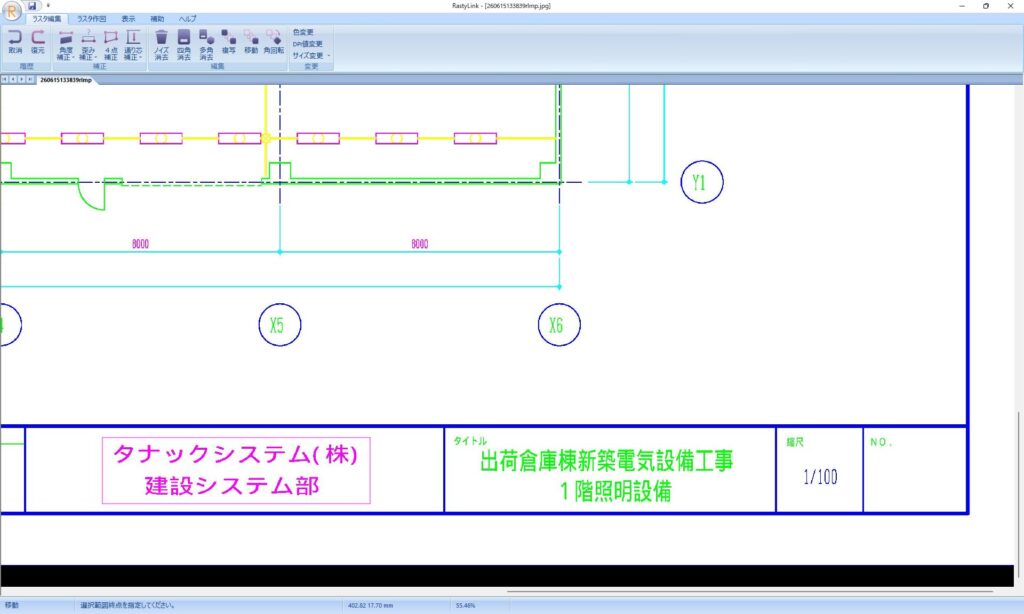Click the Y1 grid circle marker
Screen dimensions: 1024x614
[702, 182]
